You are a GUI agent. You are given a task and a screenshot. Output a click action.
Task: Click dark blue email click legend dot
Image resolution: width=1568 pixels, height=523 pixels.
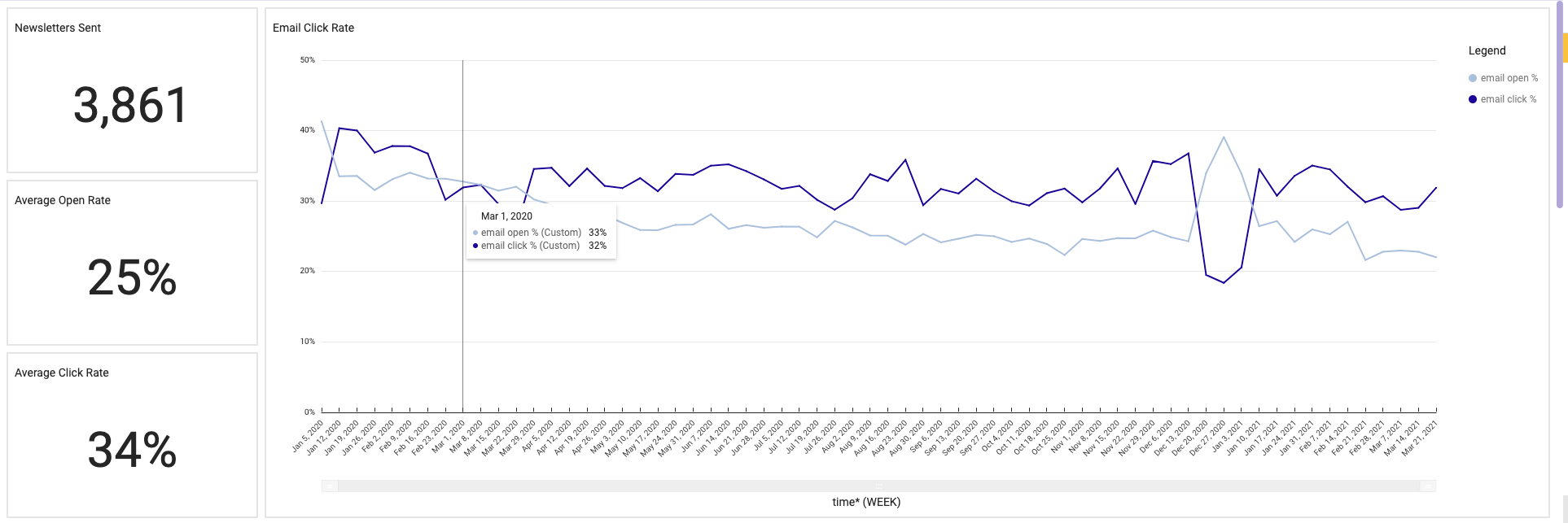1472,99
